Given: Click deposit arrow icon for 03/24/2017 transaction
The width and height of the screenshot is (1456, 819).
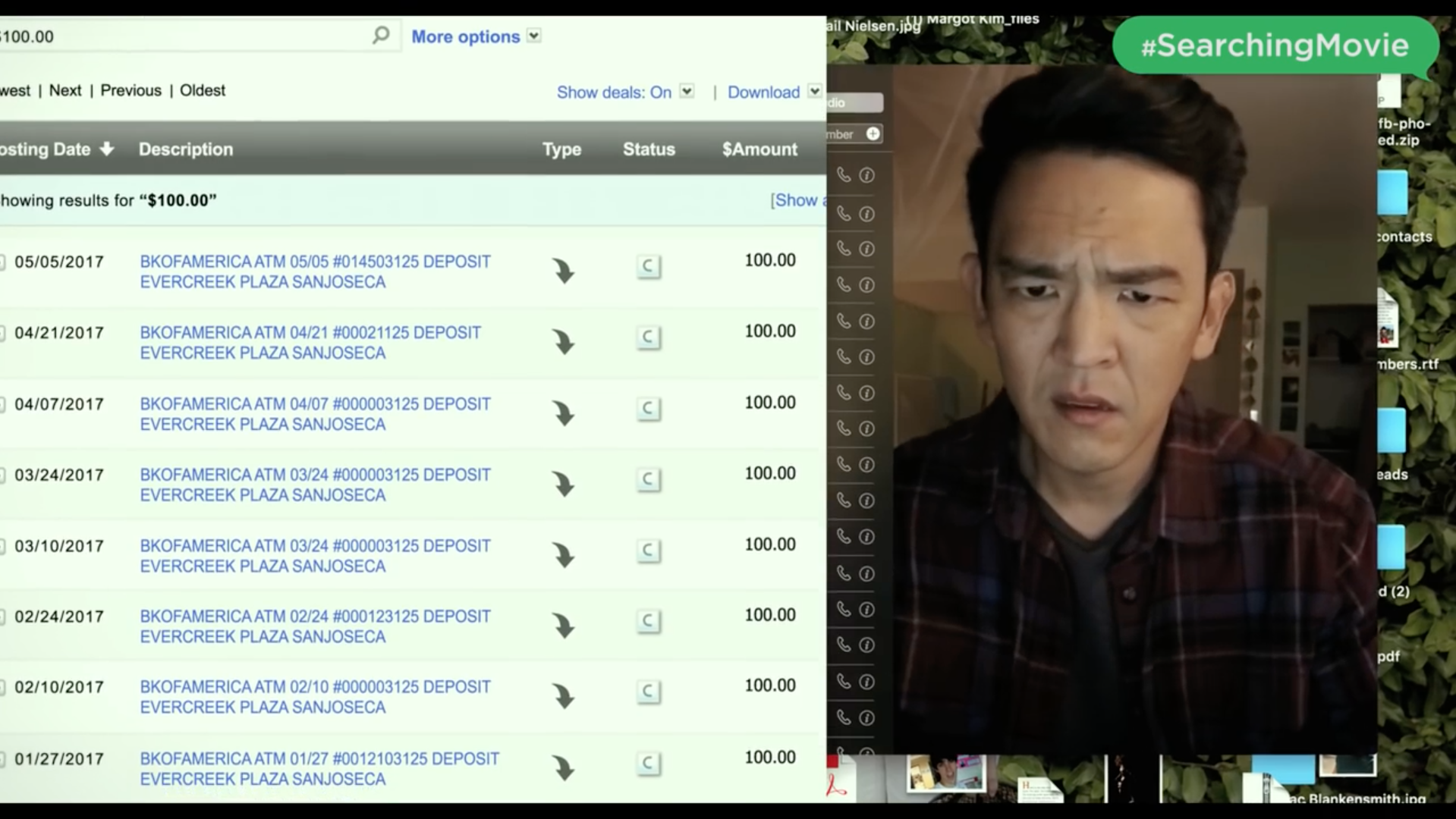Looking at the screenshot, I should 563,484.
